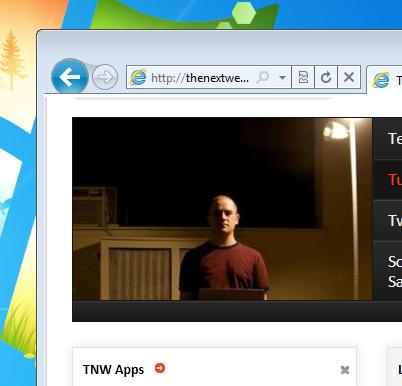402x386 pixels.
Task: Open the featured photo of man in red shirt
Action: click(x=222, y=209)
